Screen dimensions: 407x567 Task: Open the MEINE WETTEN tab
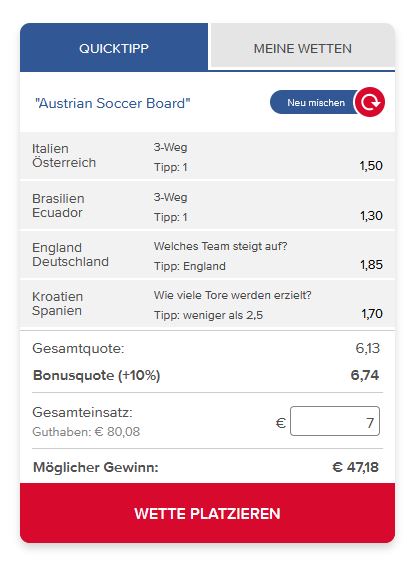(303, 47)
